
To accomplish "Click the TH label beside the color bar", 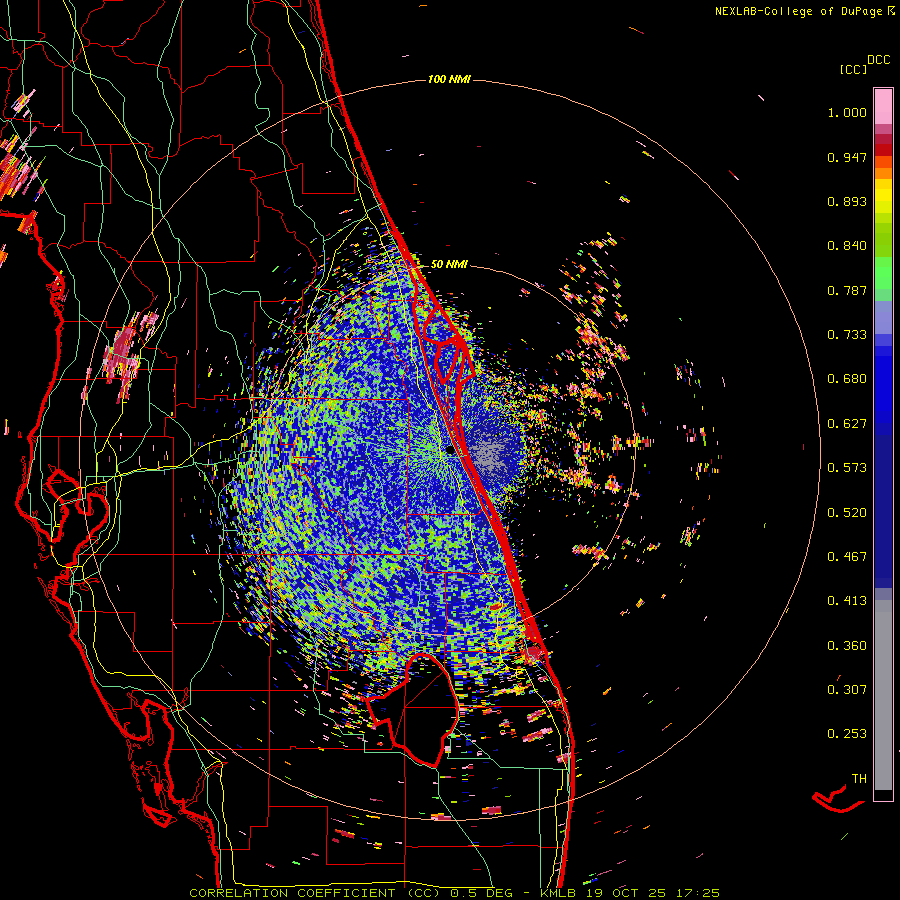I will click(859, 779).
